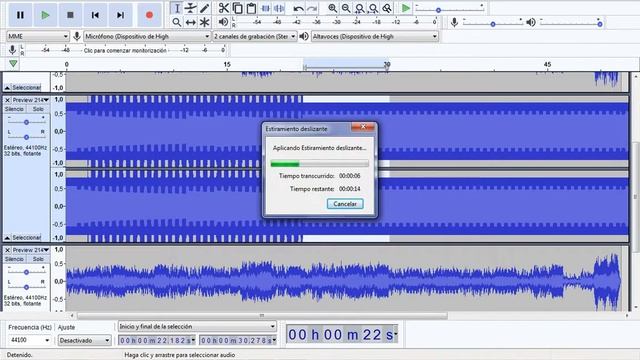Trim audio outside the selection
This screenshot has height=360, width=640.
point(265,8)
